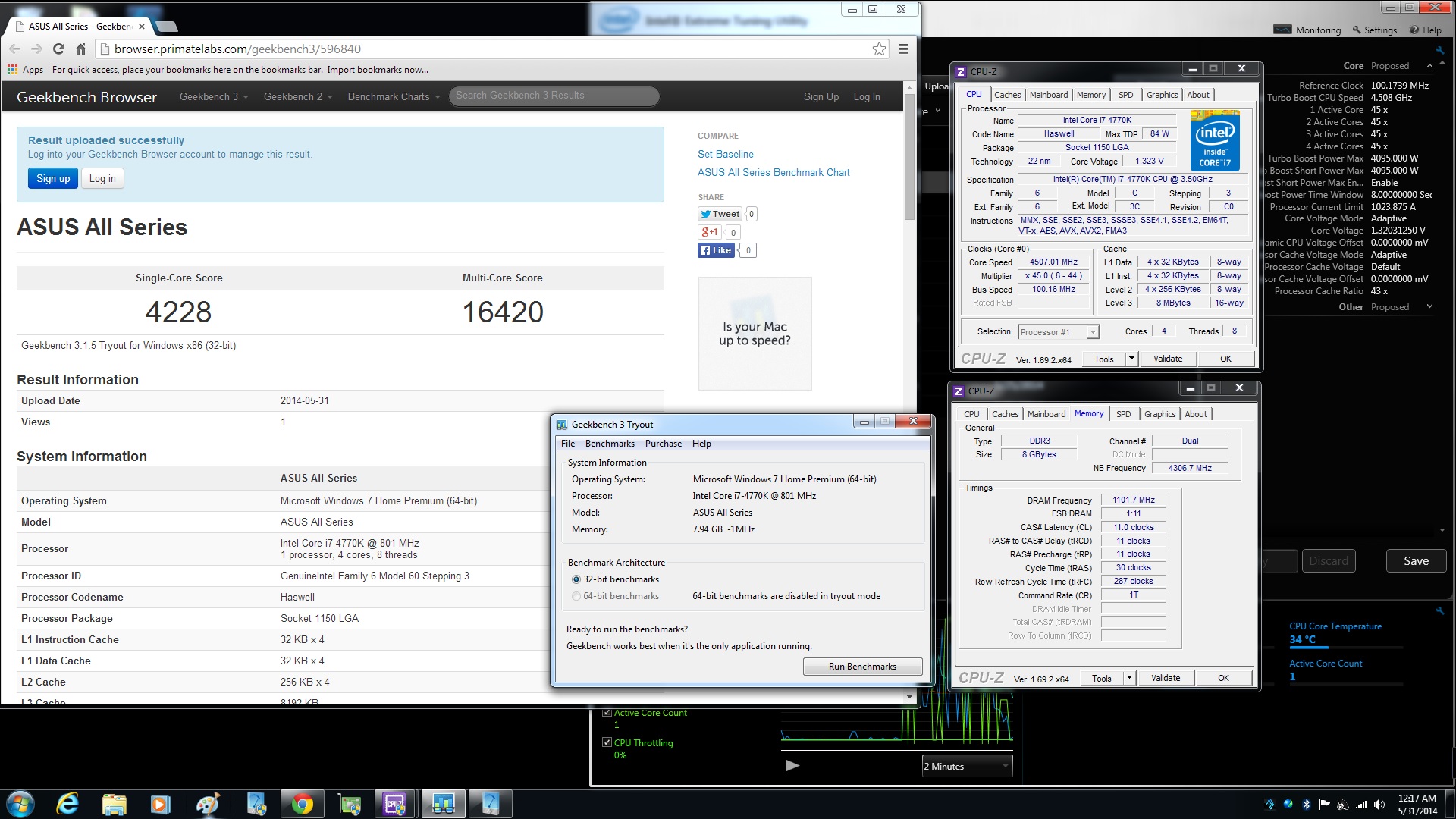The width and height of the screenshot is (1456, 819).
Task: Open File menu in Geekbench Tryout
Action: [x=568, y=444]
